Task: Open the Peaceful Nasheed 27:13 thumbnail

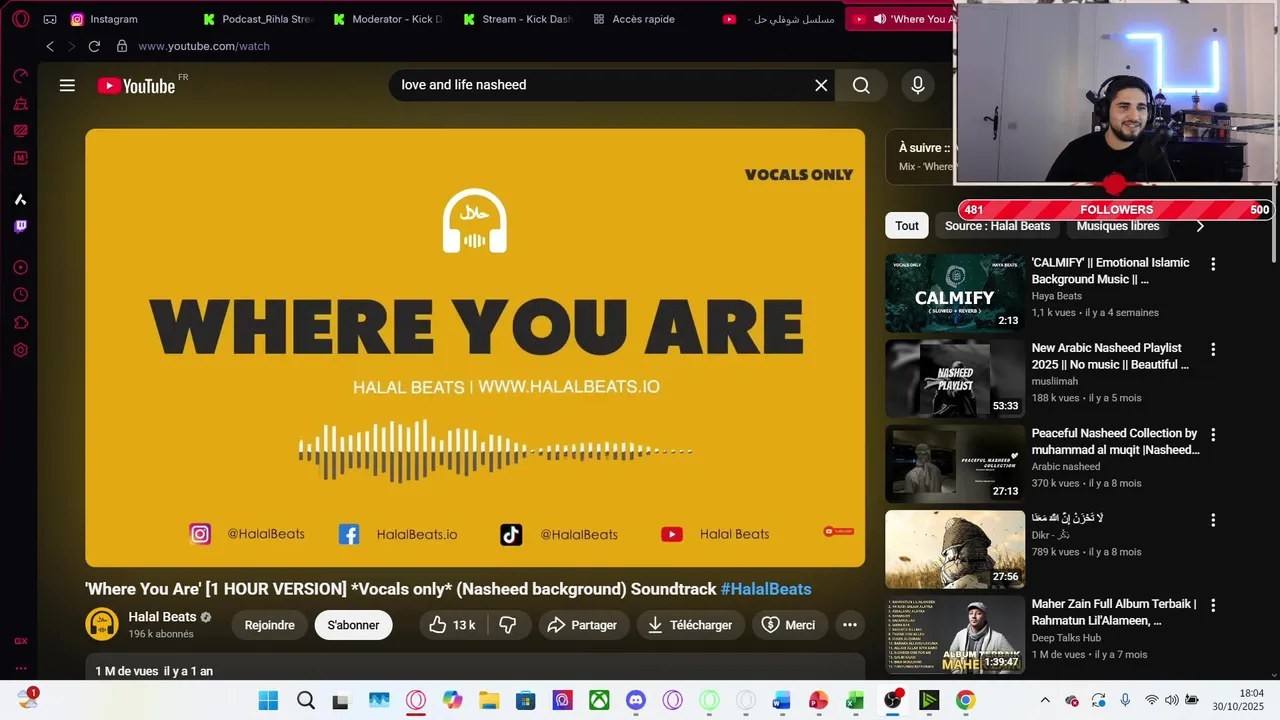Action: point(955,463)
